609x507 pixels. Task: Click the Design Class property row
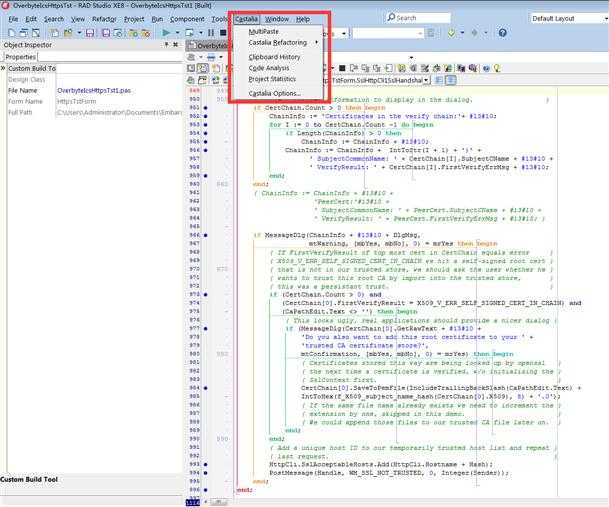pyautogui.click(x=94, y=80)
